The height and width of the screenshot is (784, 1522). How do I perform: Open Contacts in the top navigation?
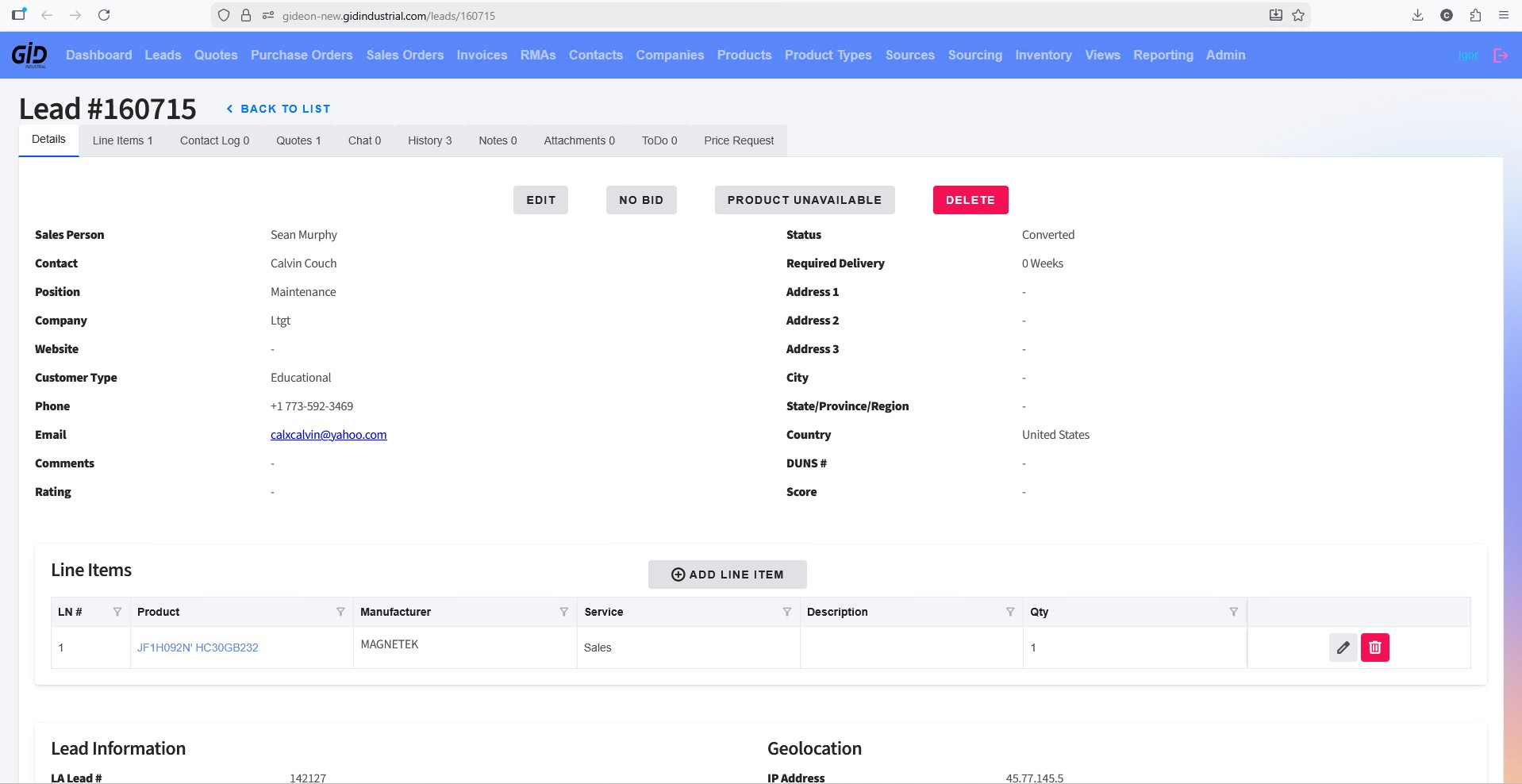coord(596,55)
